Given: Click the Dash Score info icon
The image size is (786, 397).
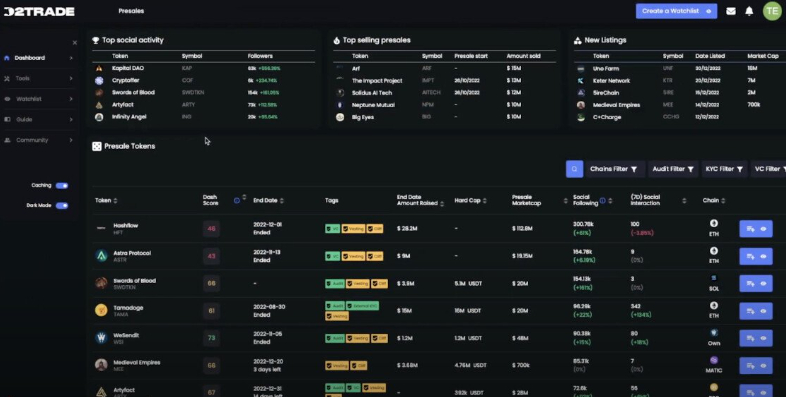Looking at the screenshot, I should 237,201.
